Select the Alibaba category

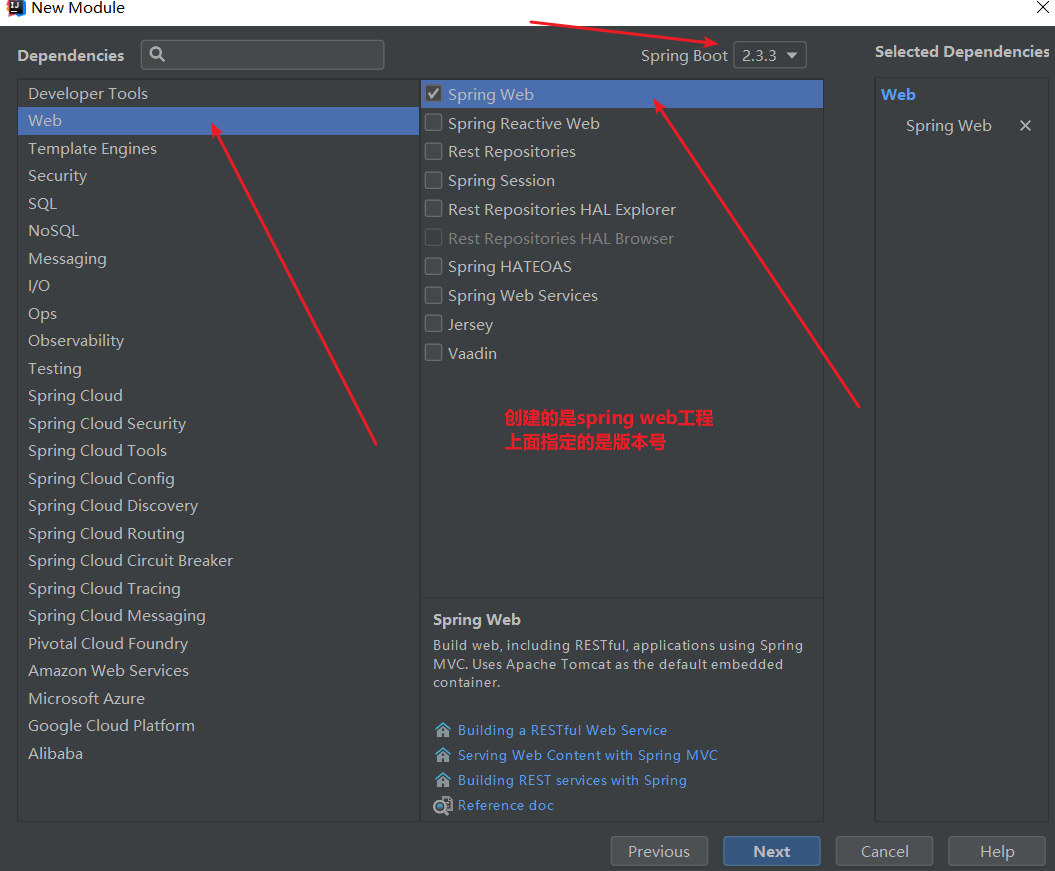[219, 753]
